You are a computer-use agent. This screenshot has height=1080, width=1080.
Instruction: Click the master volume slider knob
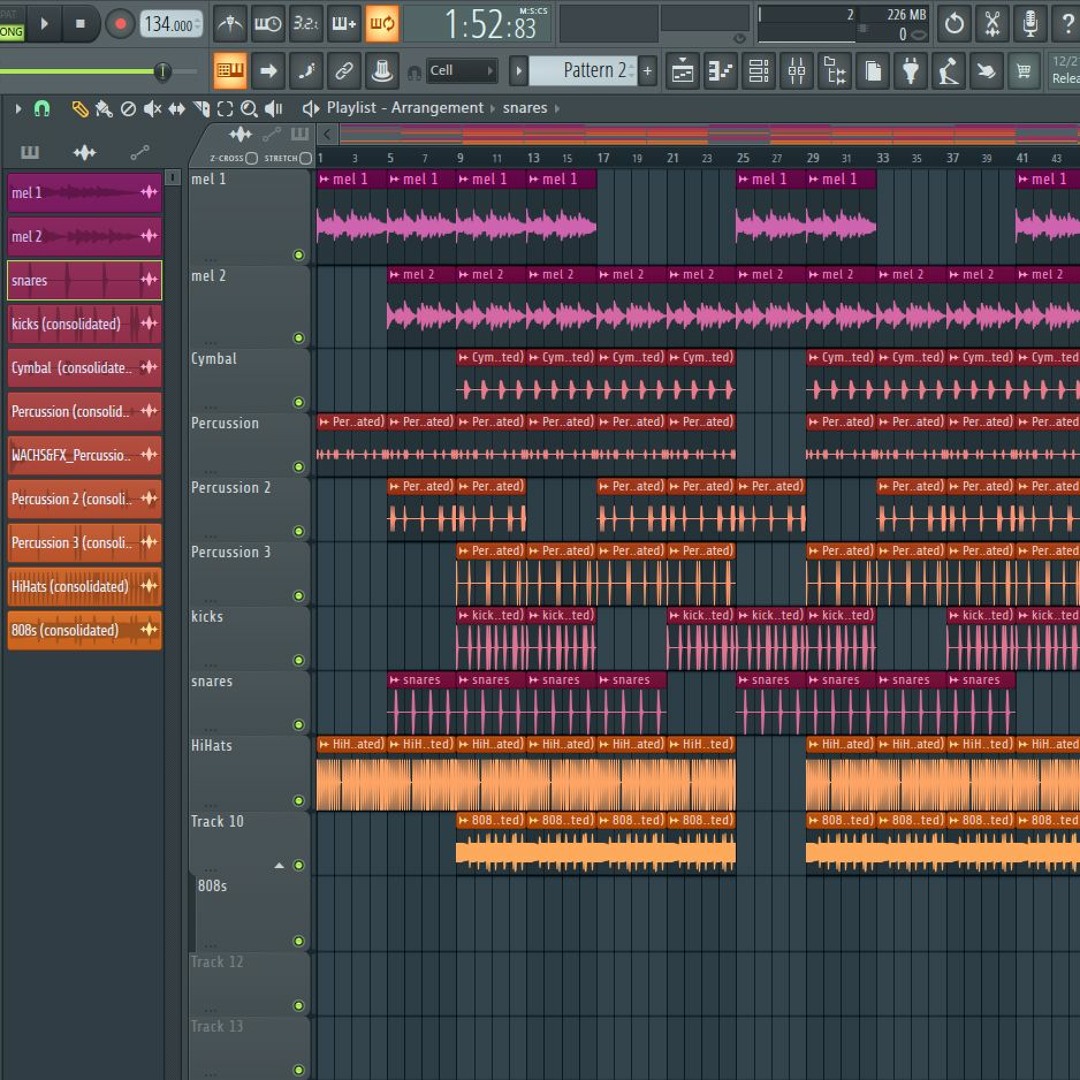point(162,71)
